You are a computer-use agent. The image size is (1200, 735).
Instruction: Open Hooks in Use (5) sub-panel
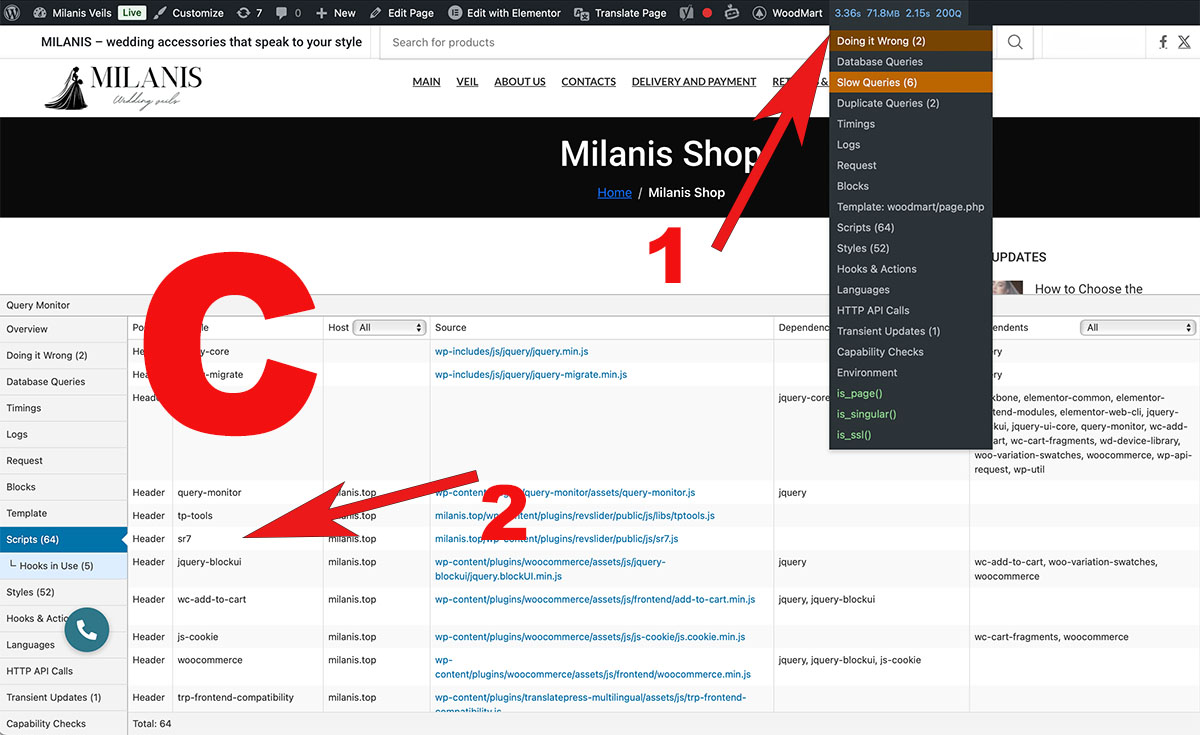[x=63, y=566]
